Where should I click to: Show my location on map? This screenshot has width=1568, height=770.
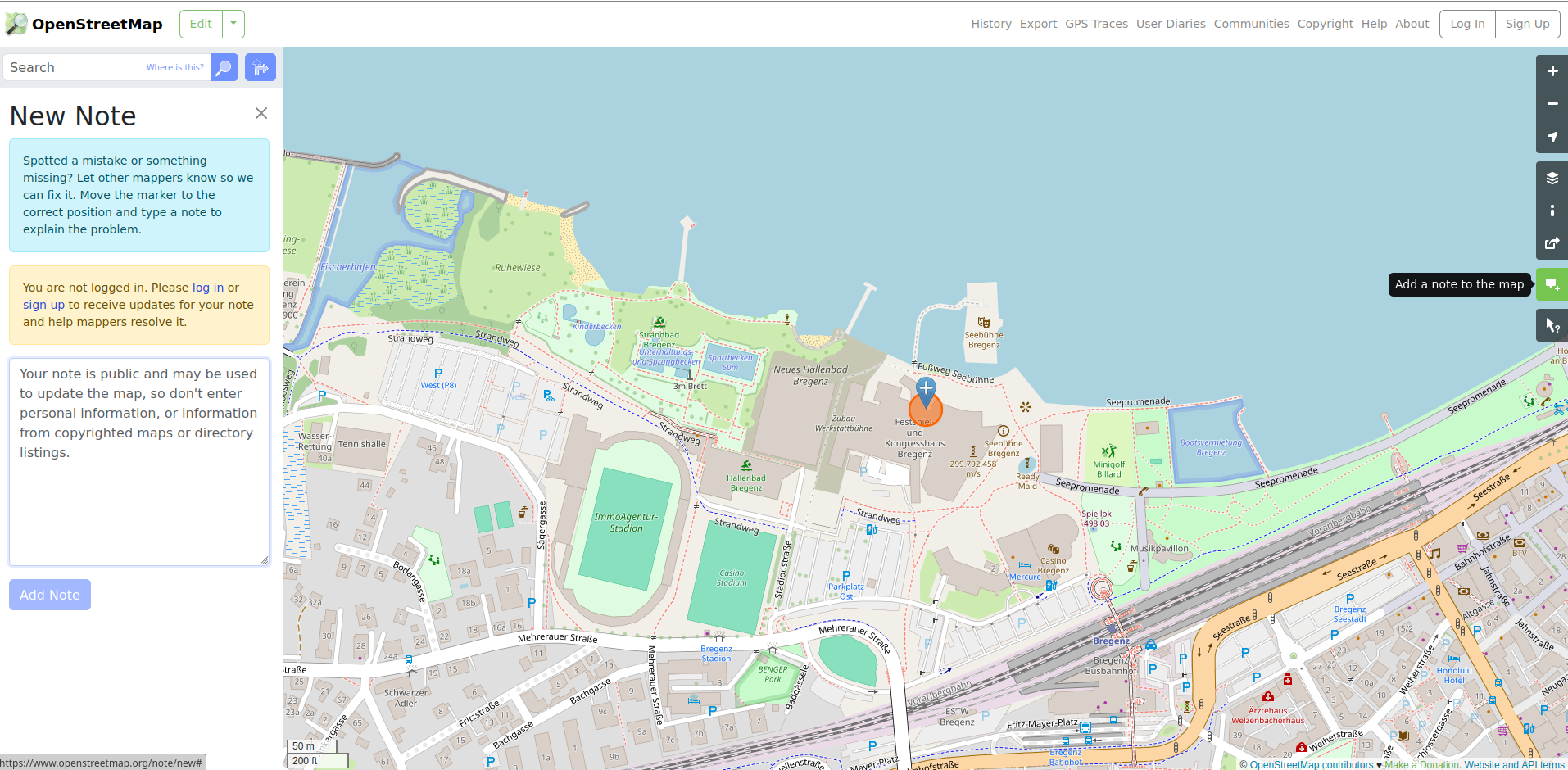(1552, 137)
